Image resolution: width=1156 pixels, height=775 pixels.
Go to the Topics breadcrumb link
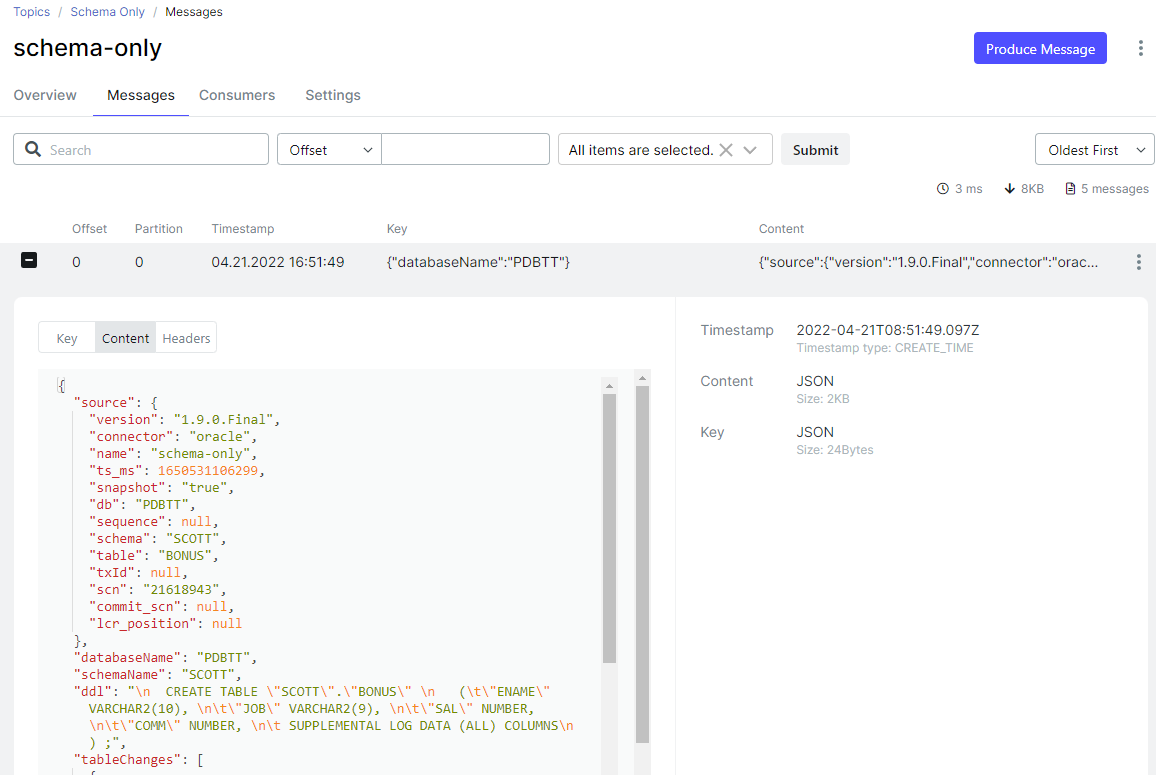tap(32, 12)
